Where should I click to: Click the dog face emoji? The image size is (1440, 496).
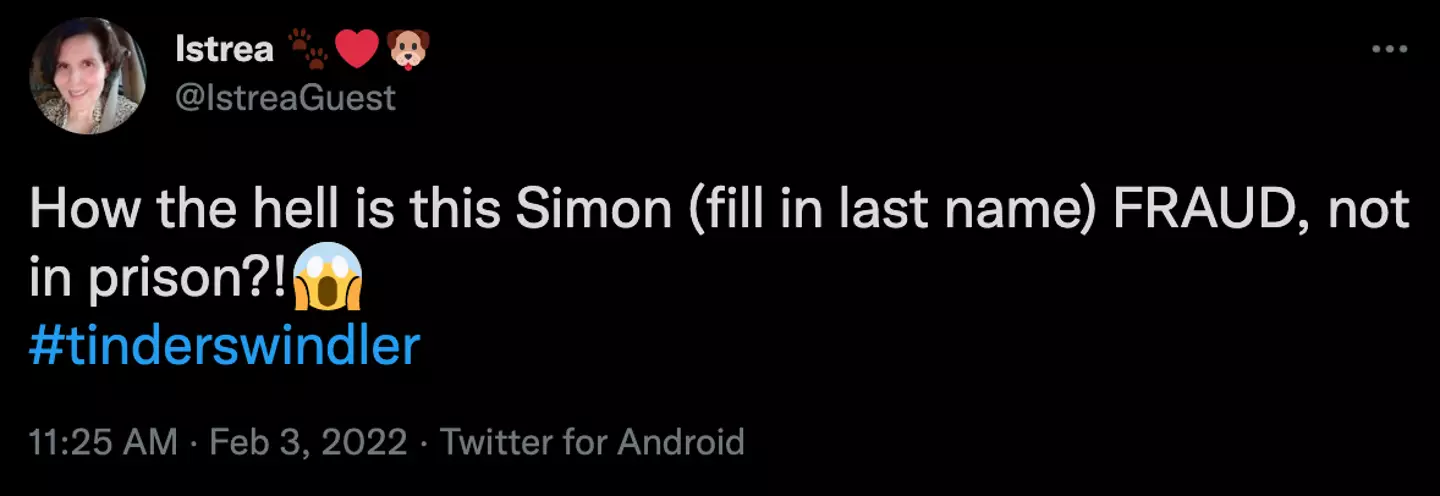[408, 50]
